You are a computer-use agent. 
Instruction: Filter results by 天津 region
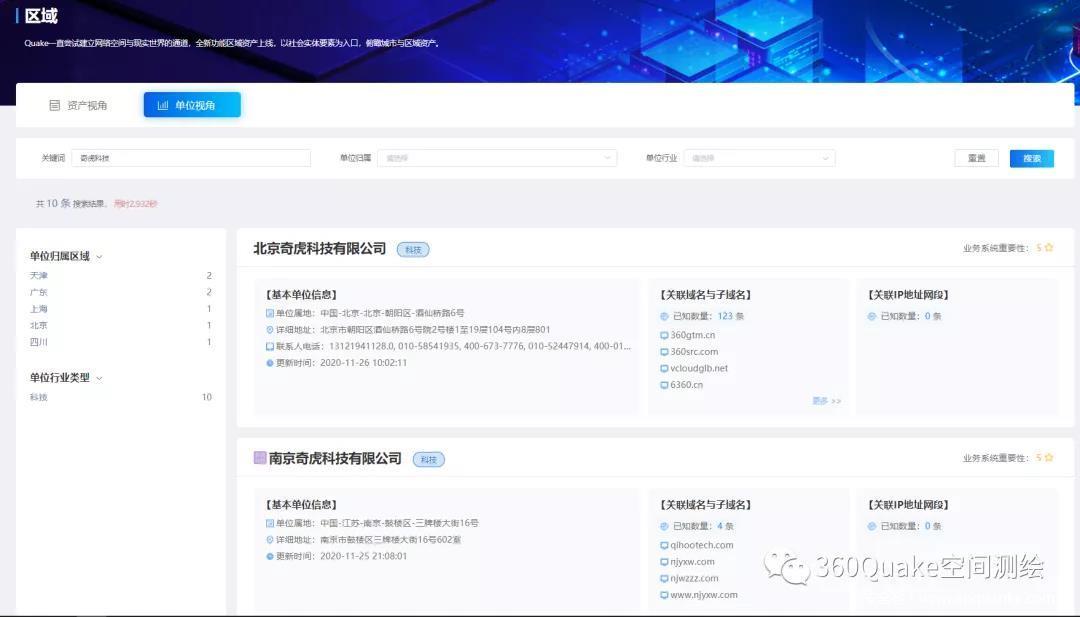[39, 275]
